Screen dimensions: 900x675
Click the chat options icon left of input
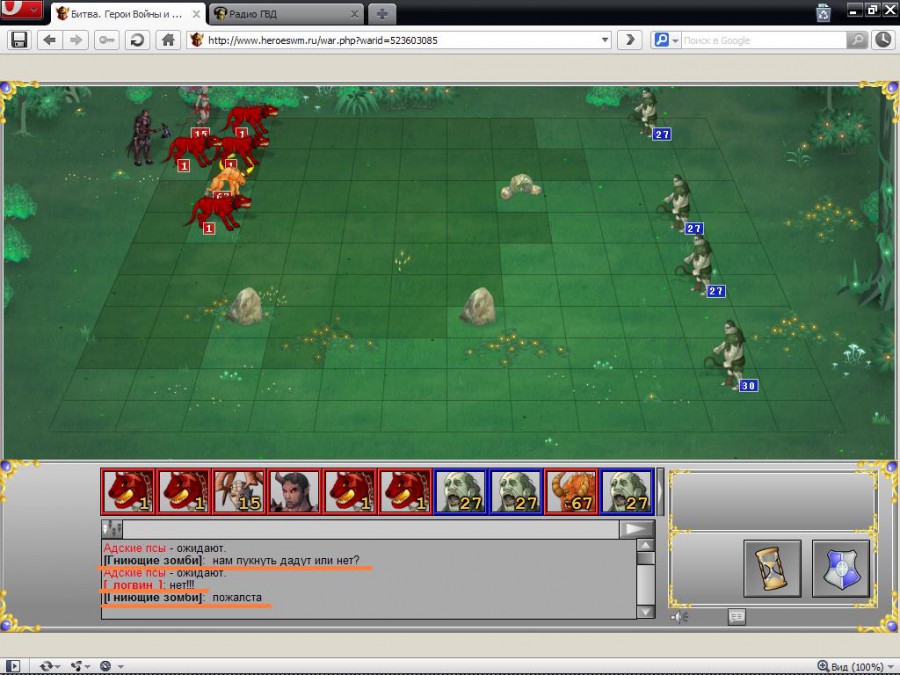(x=112, y=528)
